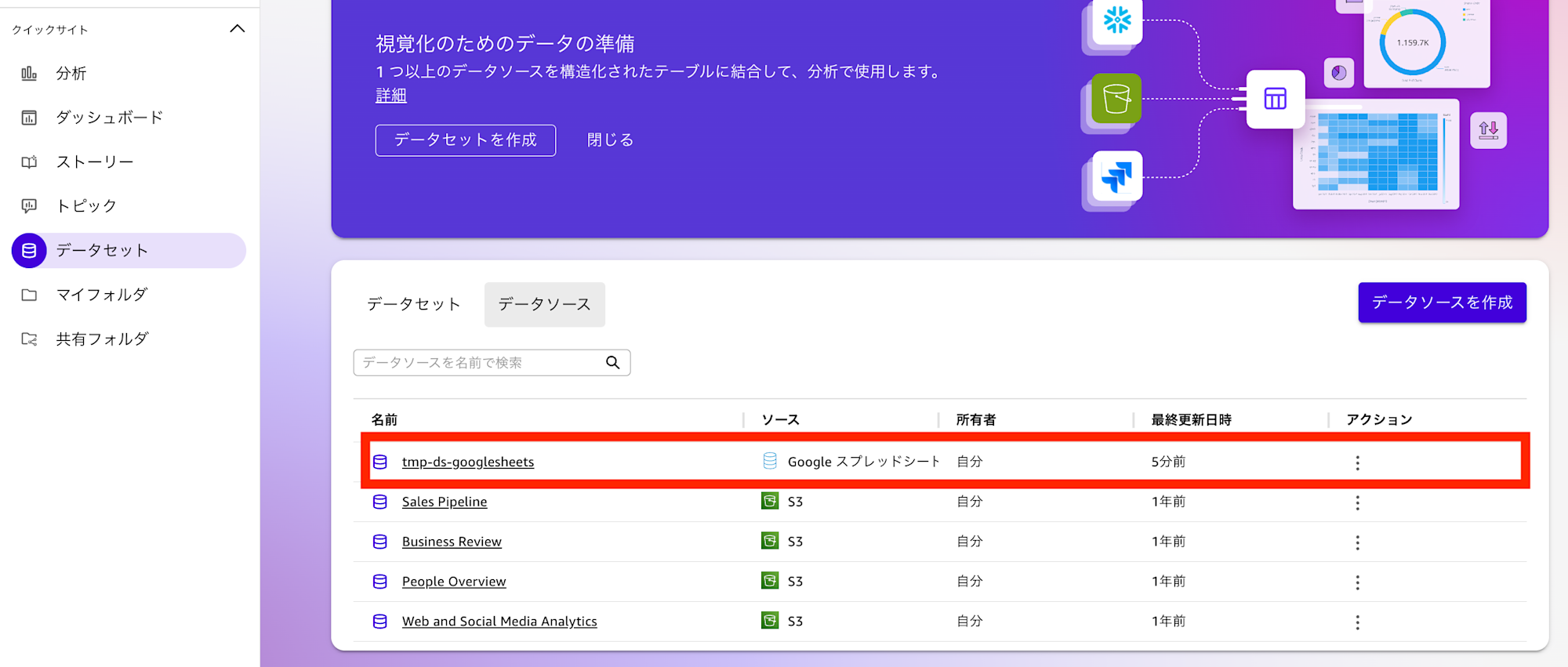
Task: Click the ストーリー book icon
Action: (29, 162)
